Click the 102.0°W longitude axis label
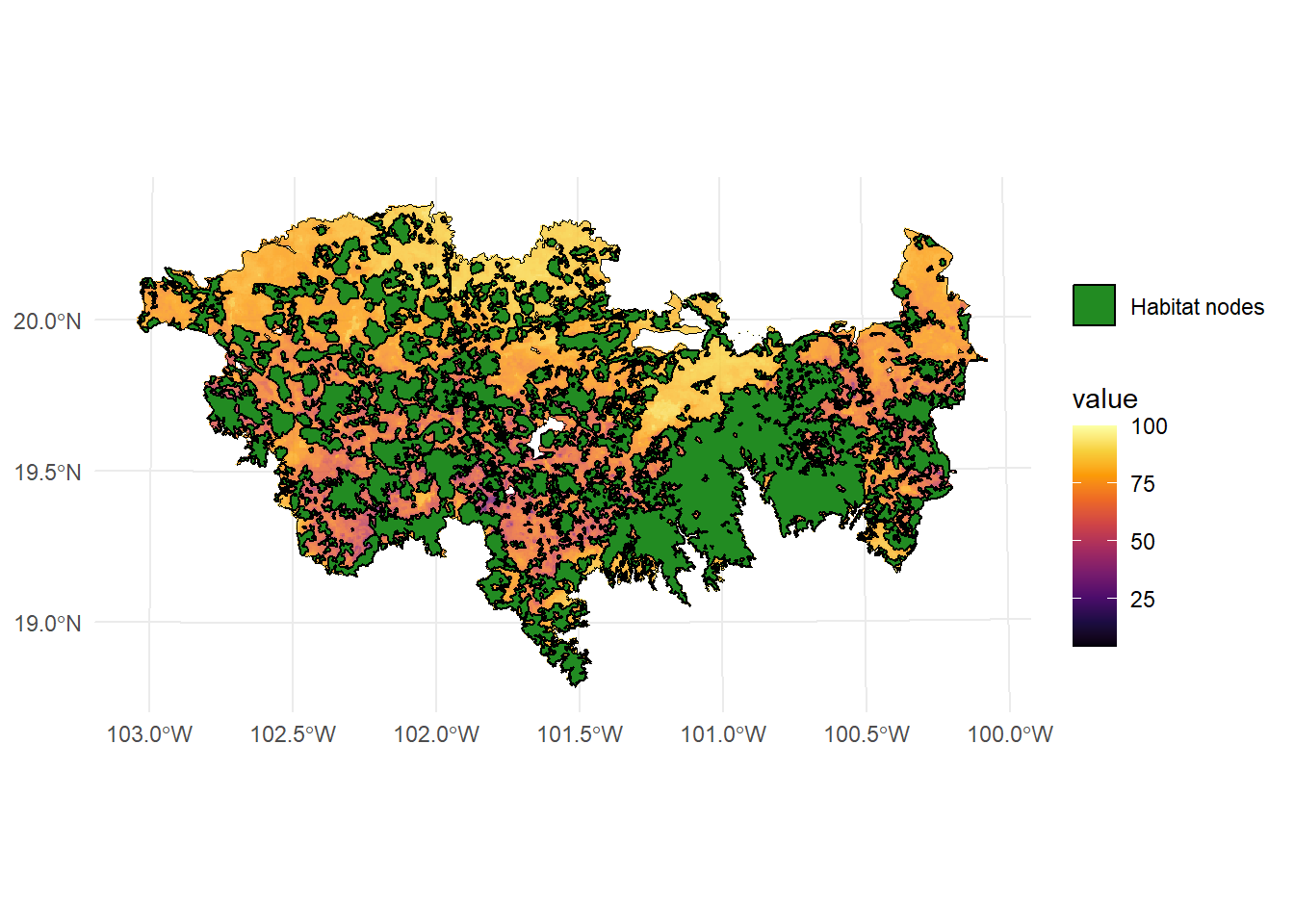 tap(436, 735)
